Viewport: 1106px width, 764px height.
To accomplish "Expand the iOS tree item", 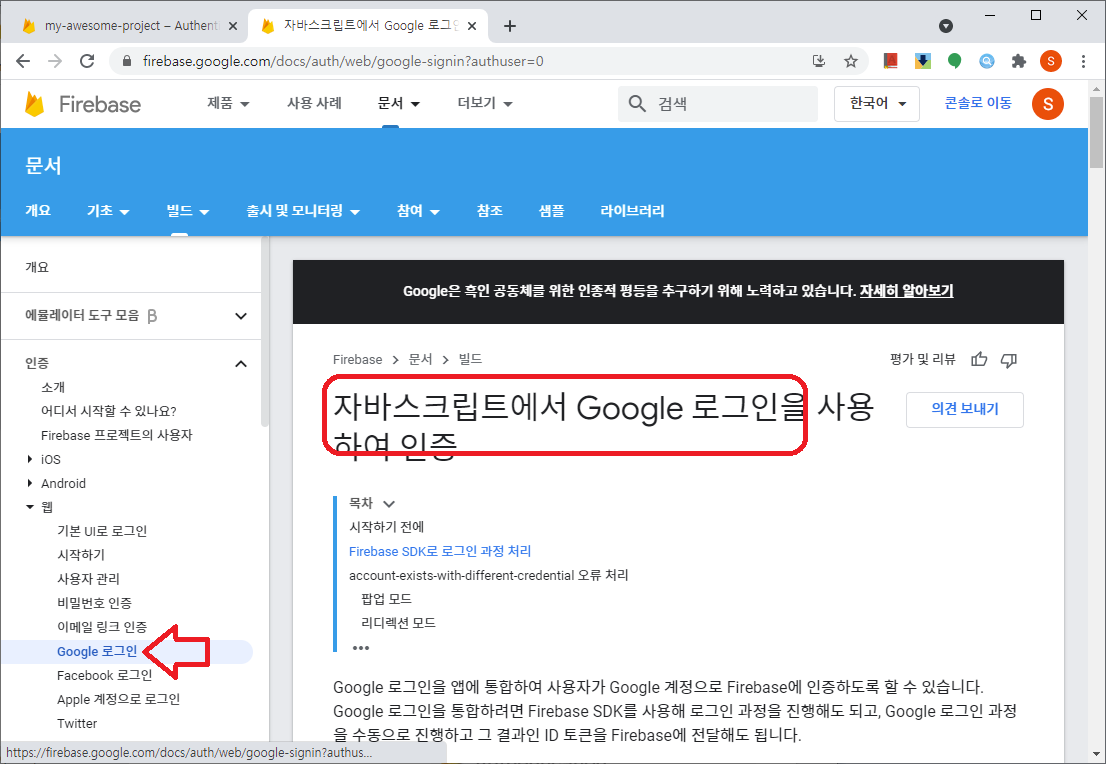I will tap(30, 459).
